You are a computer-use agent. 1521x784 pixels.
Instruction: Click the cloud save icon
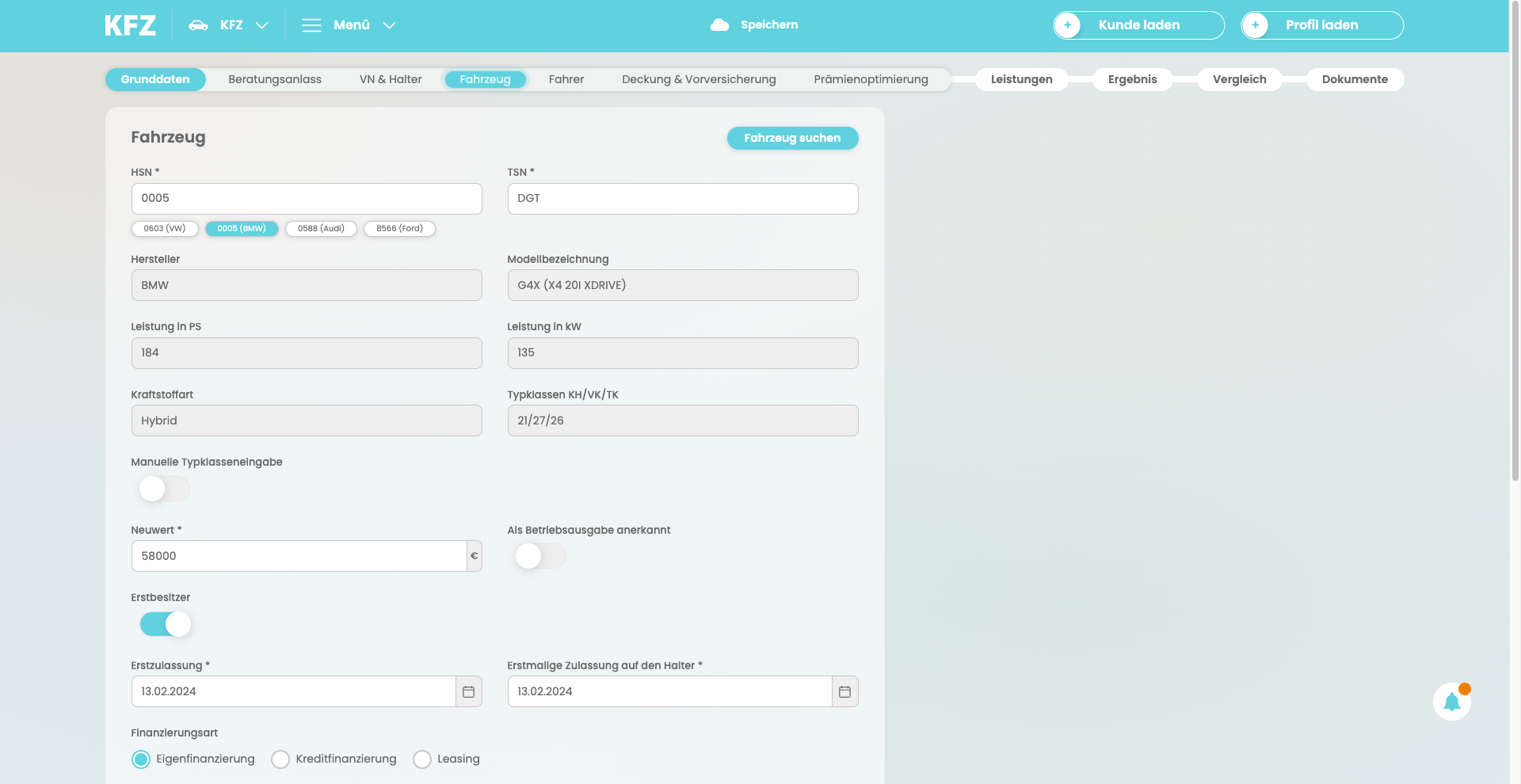[719, 25]
